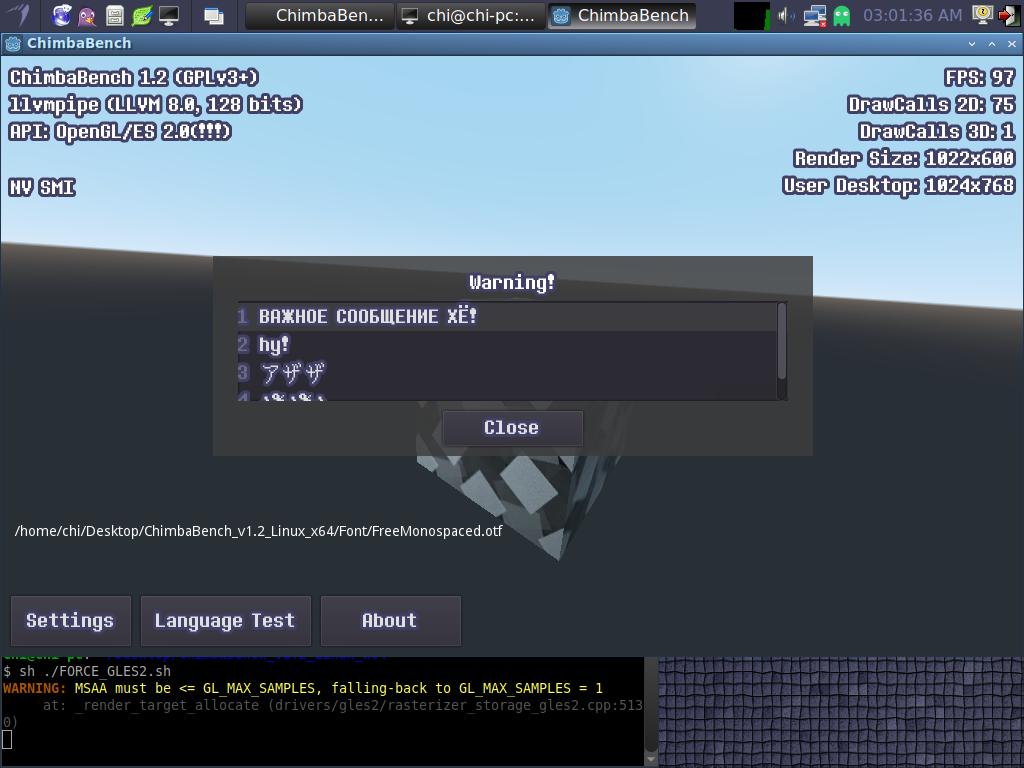Open the volume speaker tray icon
Screen dimensions: 1024x768
787,15
